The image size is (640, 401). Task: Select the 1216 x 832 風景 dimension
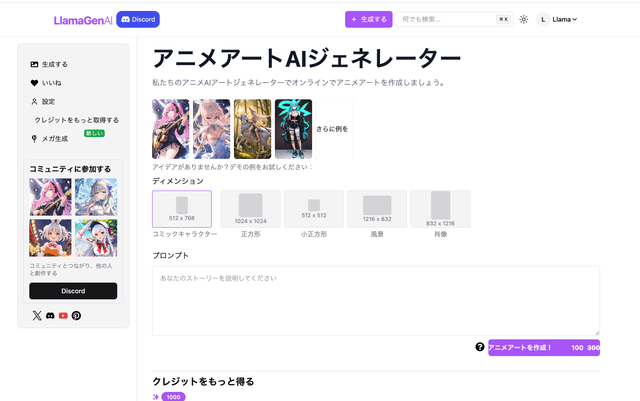tap(377, 209)
